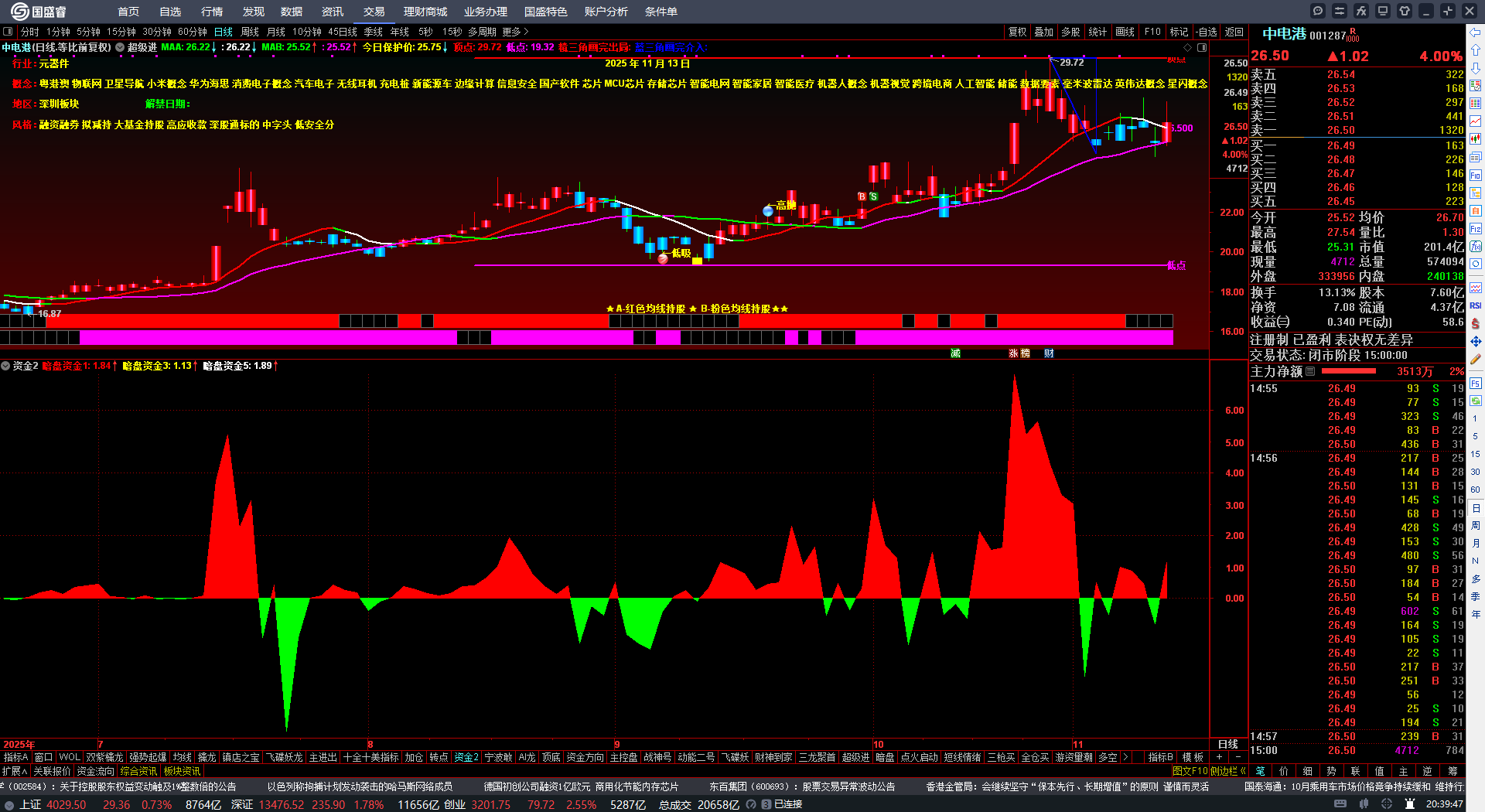This screenshot has height=812, width=1485.
Task: Open 板块资讯 tab link
Action: pos(182,771)
